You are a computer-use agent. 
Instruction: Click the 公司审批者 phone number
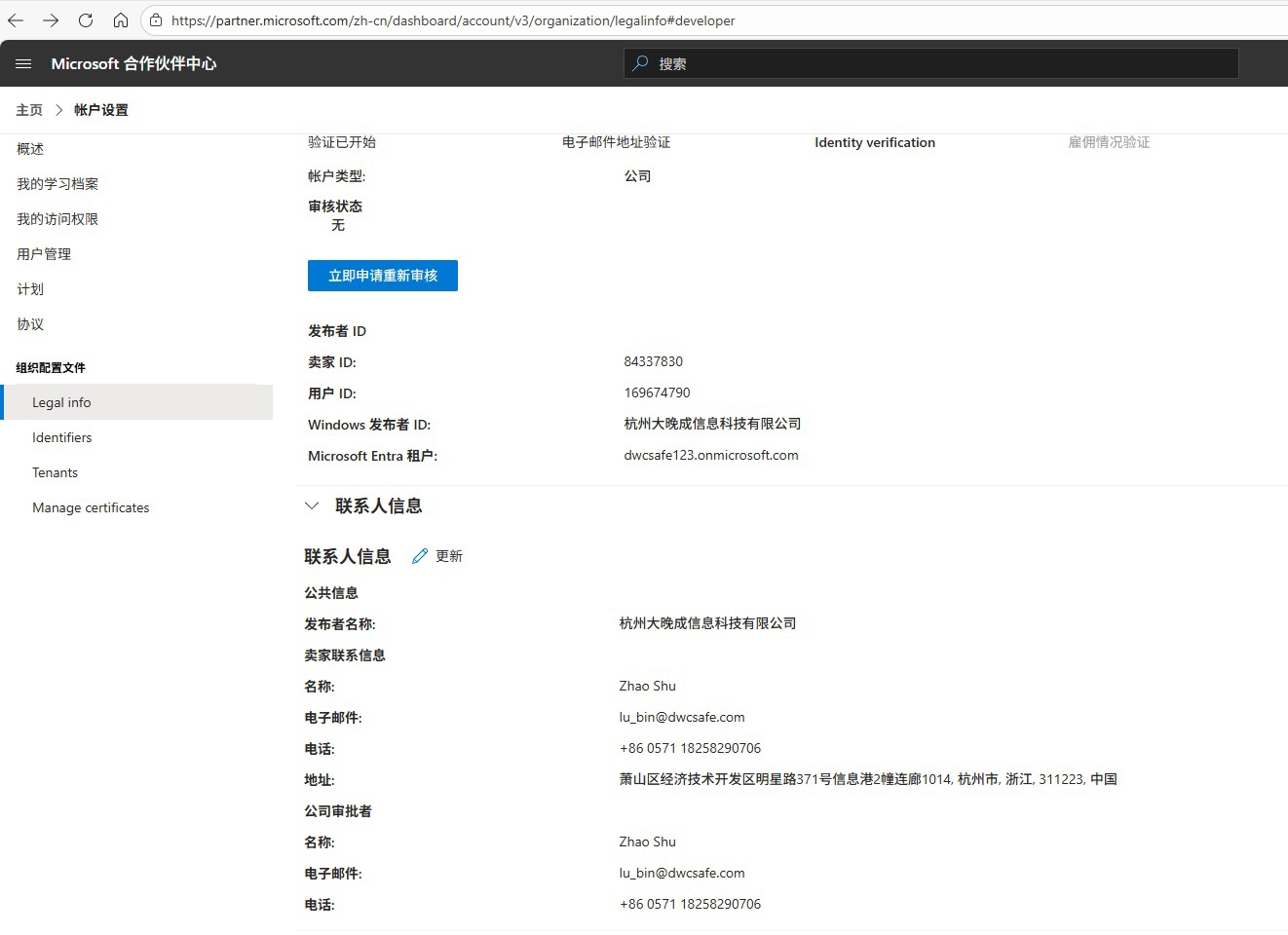[x=690, y=904]
